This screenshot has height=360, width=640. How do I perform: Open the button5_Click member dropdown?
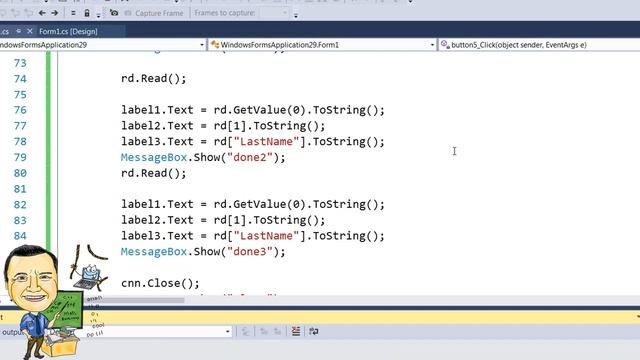[x=540, y=45]
